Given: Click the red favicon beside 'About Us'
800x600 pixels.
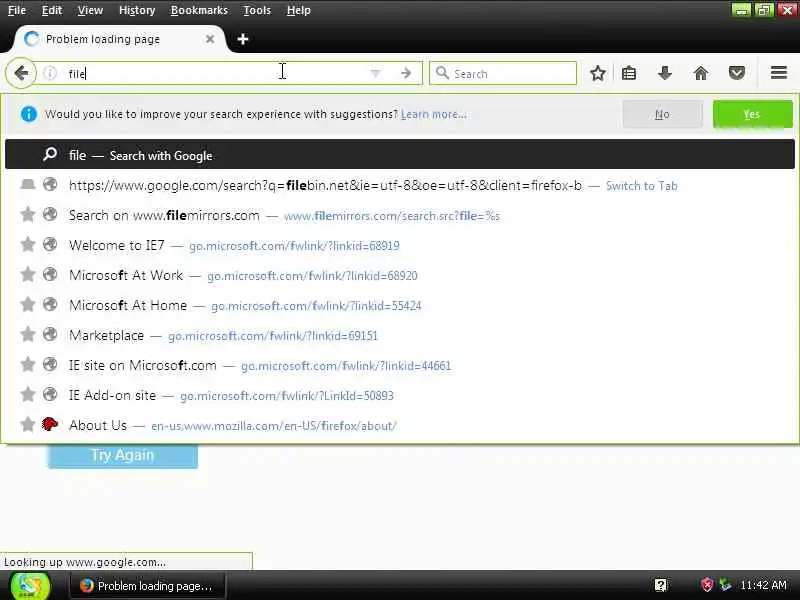Looking at the screenshot, I should pyautogui.click(x=49, y=424).
